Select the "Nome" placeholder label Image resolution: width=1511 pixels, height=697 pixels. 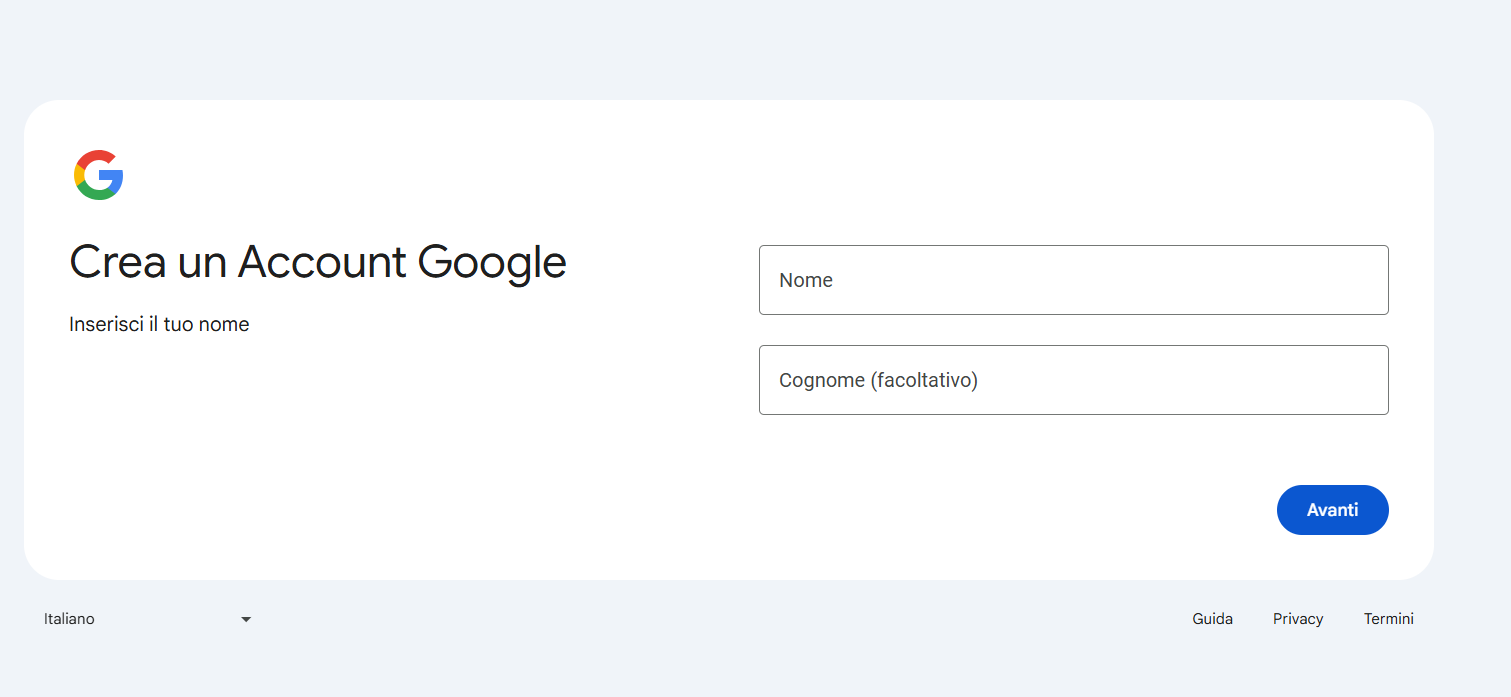pyautogui.click(x=806, y=280)
